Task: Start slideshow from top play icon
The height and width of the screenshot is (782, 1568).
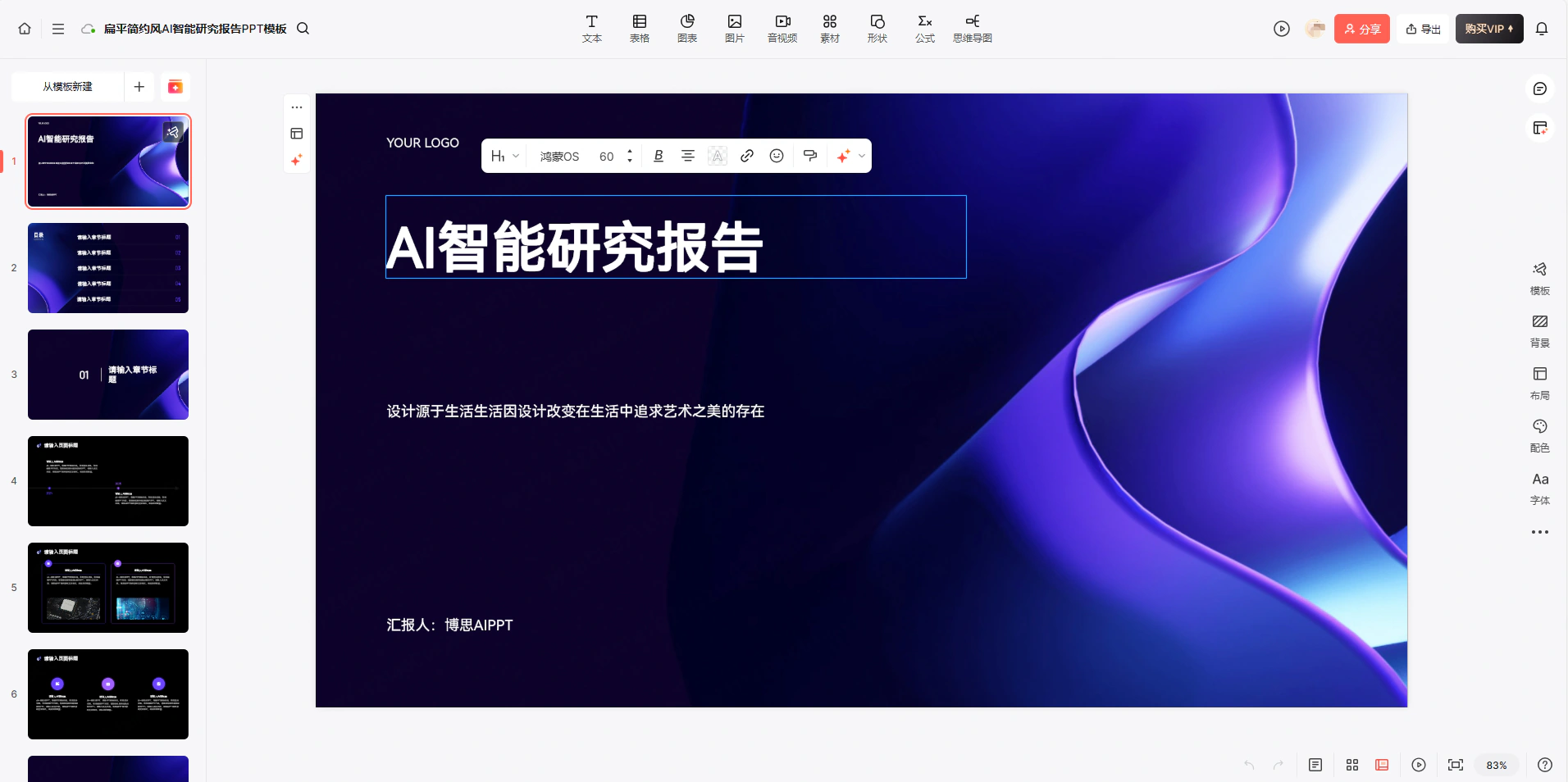Action: (1282, 29)
